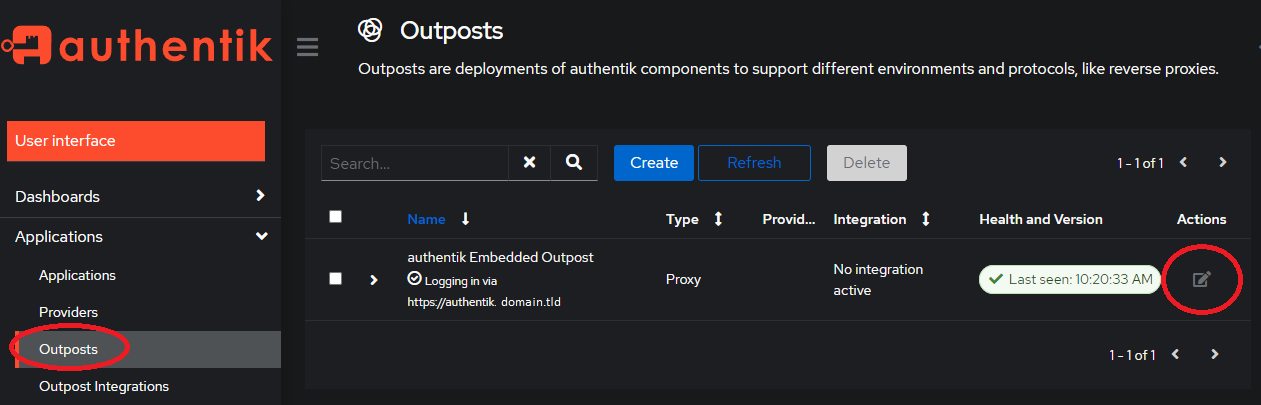Sort by Integration using the arrows icon

(x=925, y=219)
